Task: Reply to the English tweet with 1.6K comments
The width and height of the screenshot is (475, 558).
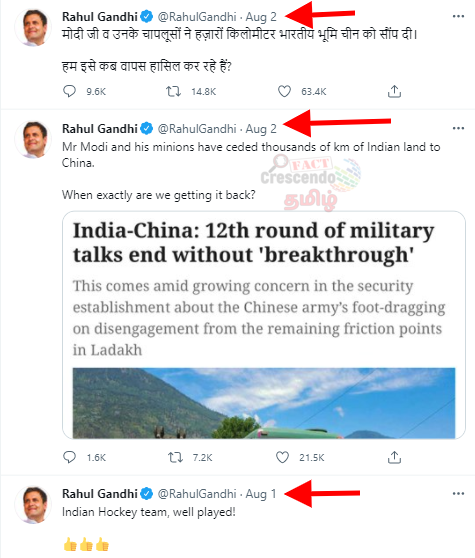Action: (x=69, y=457)
